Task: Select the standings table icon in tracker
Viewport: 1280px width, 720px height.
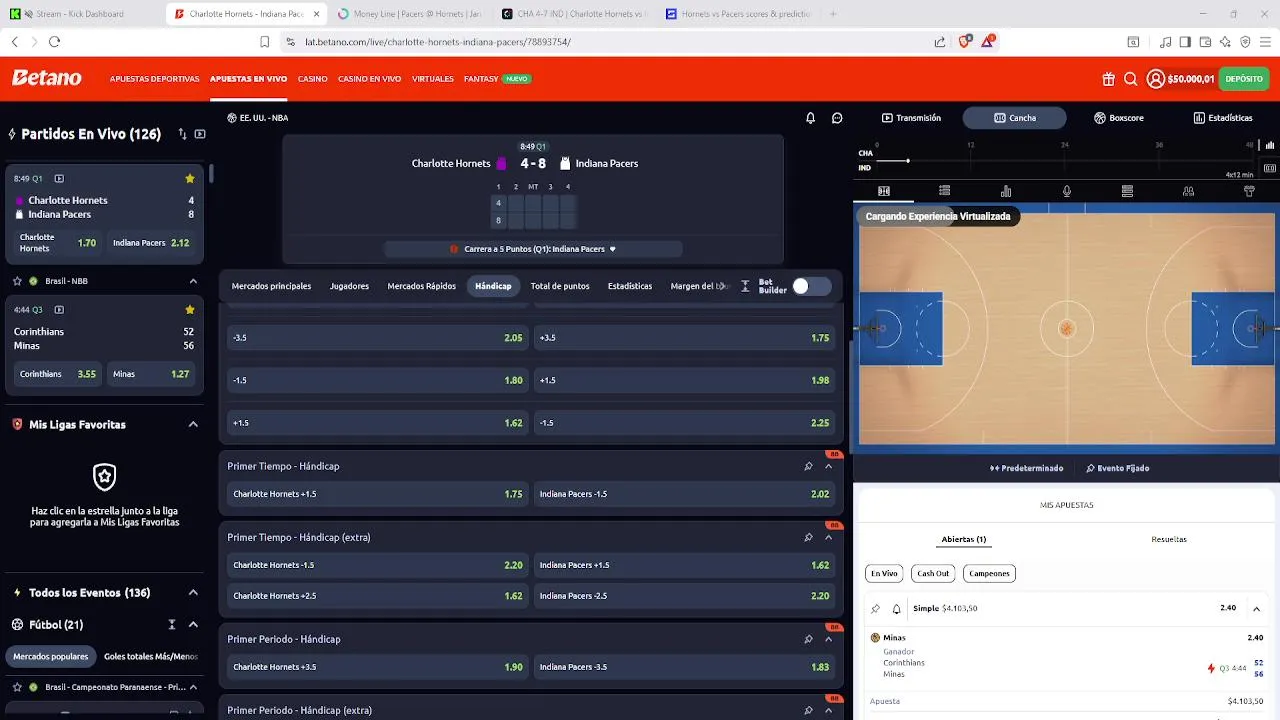Action: point(1127,191)
